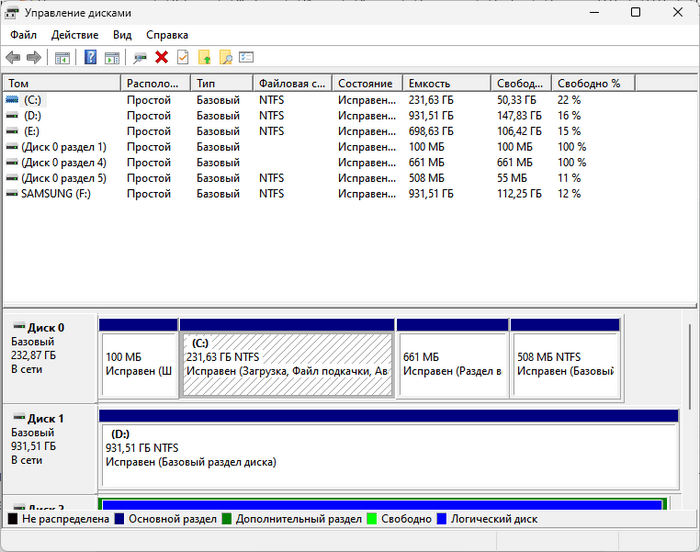Click the folder with green arrow icon
The image size is (700, 552).
204,58
